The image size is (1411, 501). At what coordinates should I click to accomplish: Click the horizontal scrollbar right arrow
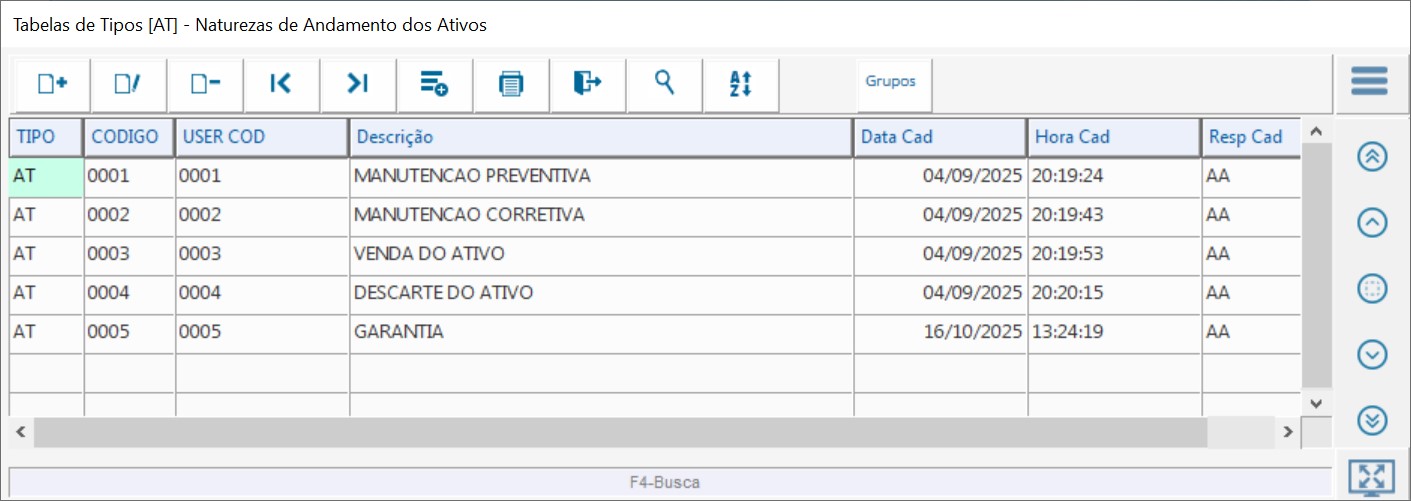pos(1289,432)
